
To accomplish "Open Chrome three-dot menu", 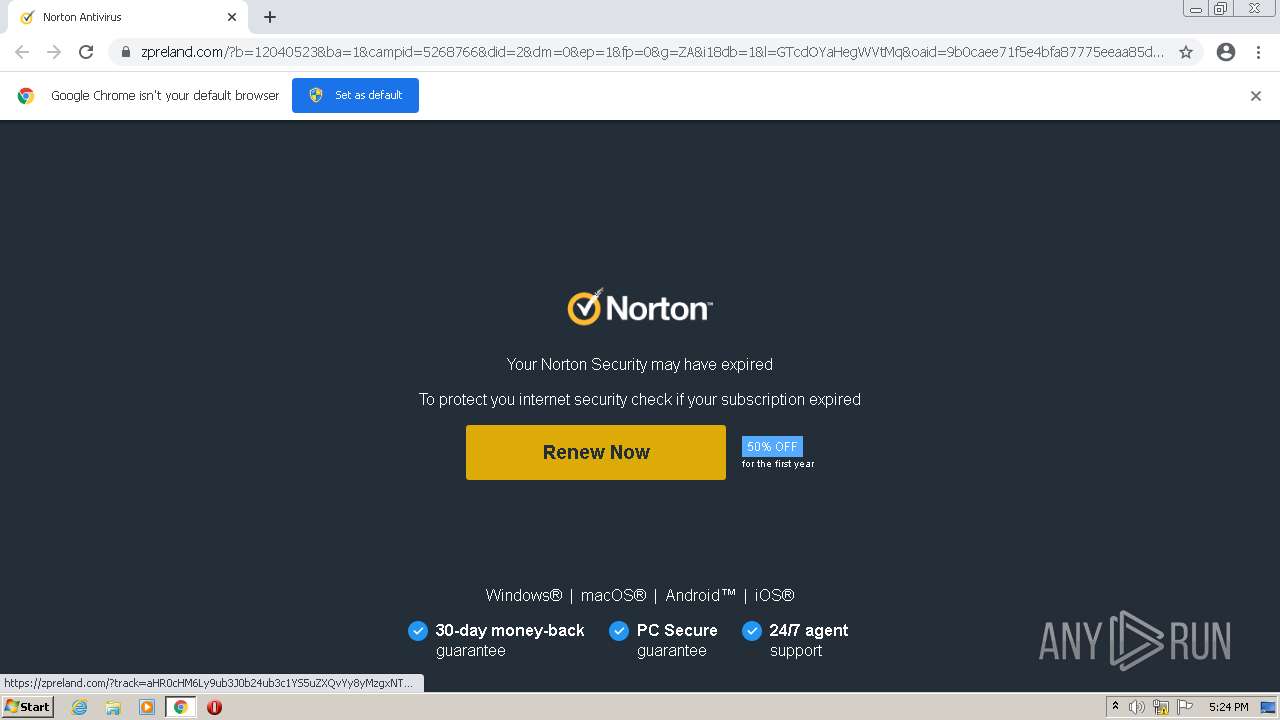I will pos(1259,52).
